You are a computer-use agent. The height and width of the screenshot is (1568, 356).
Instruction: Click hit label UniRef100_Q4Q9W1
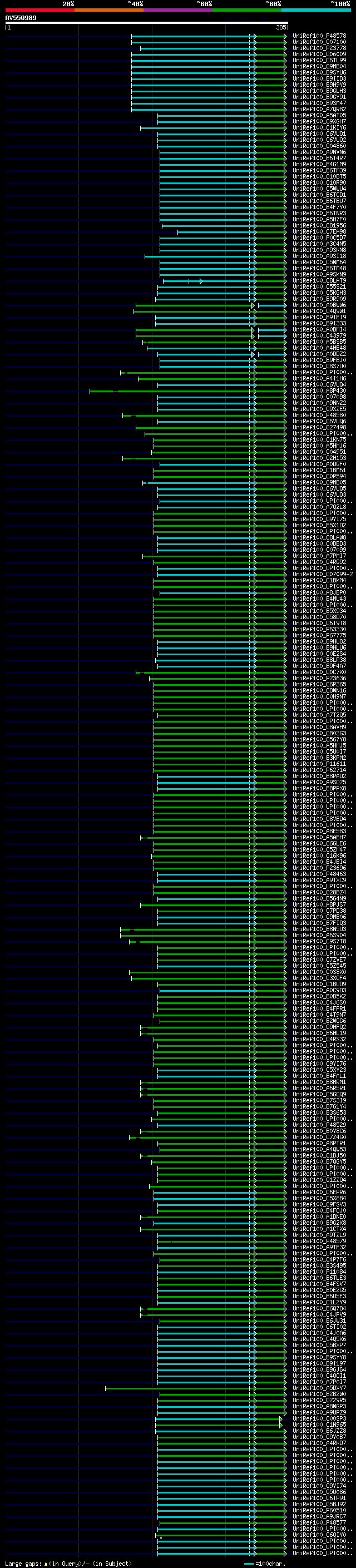tap(319, 311)
